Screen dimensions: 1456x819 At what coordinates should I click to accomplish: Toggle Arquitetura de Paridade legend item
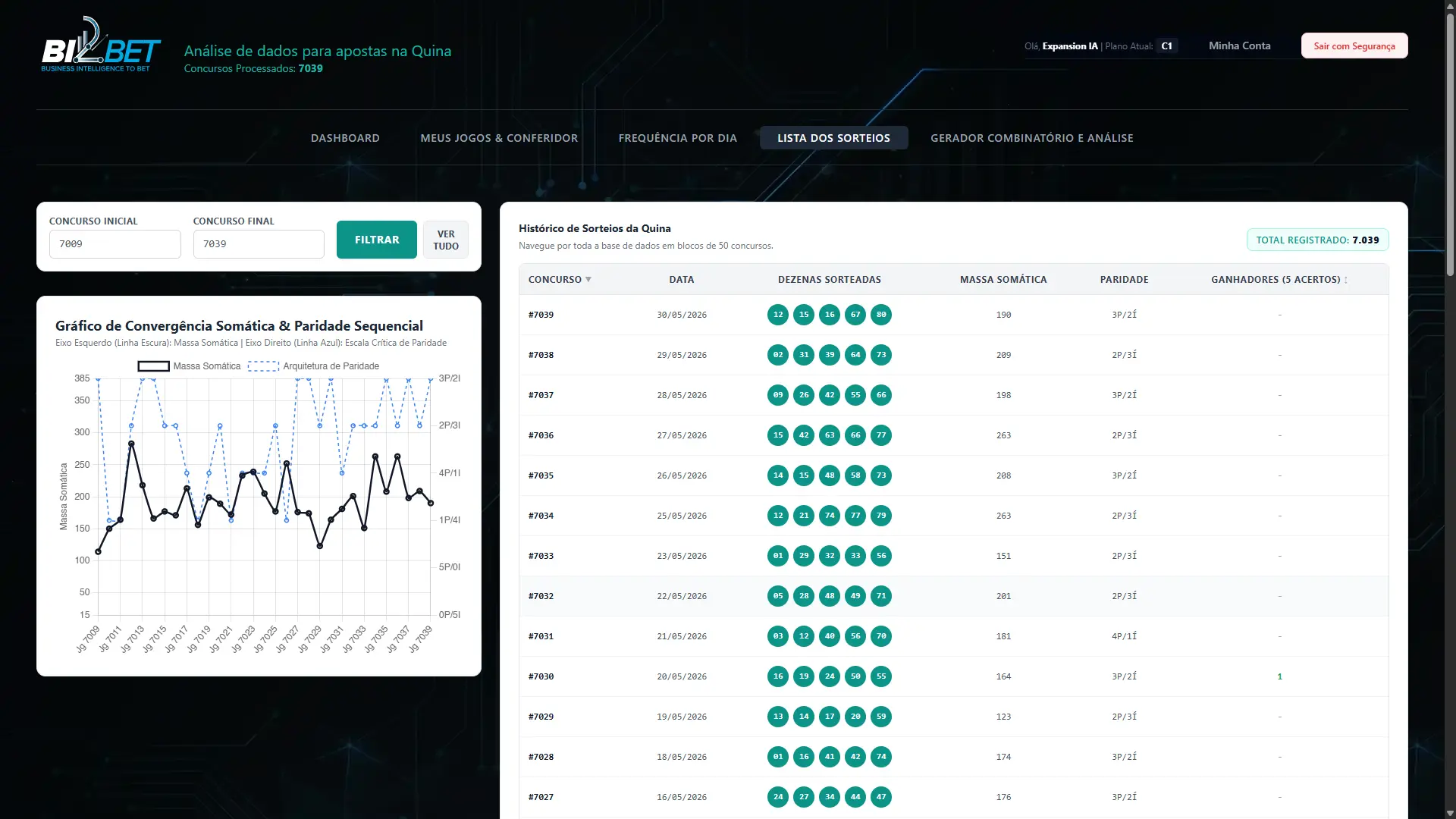314,366
